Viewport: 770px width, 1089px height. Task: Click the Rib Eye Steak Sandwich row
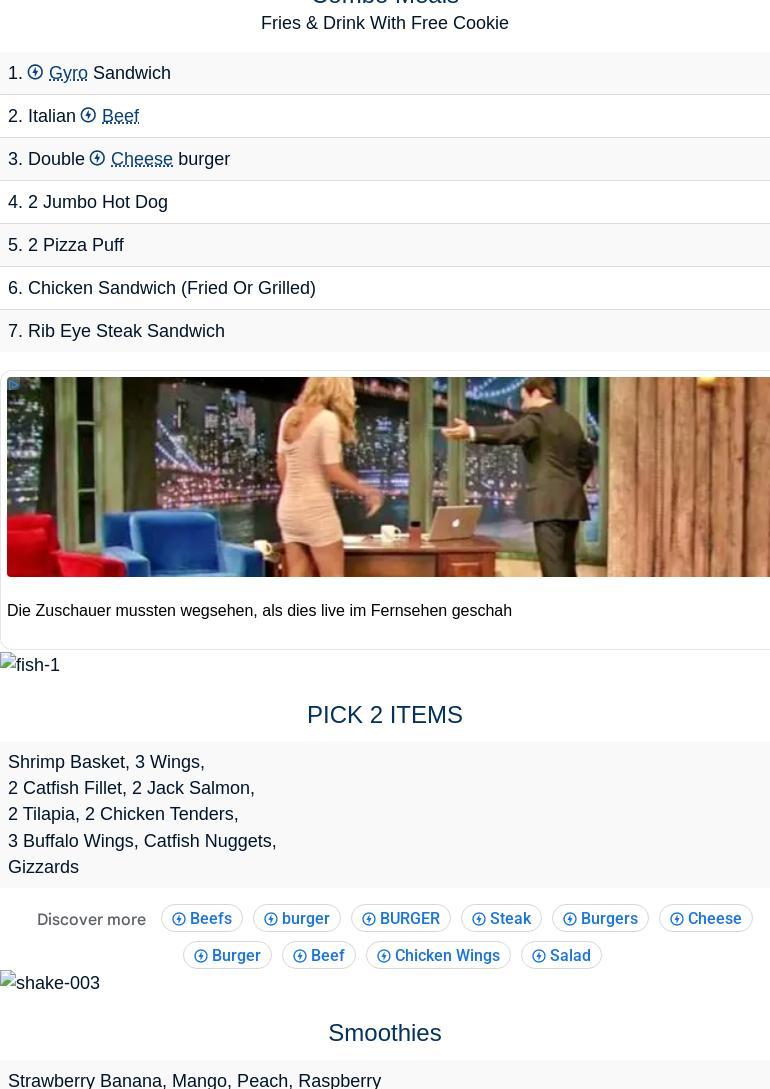(385, 331)
